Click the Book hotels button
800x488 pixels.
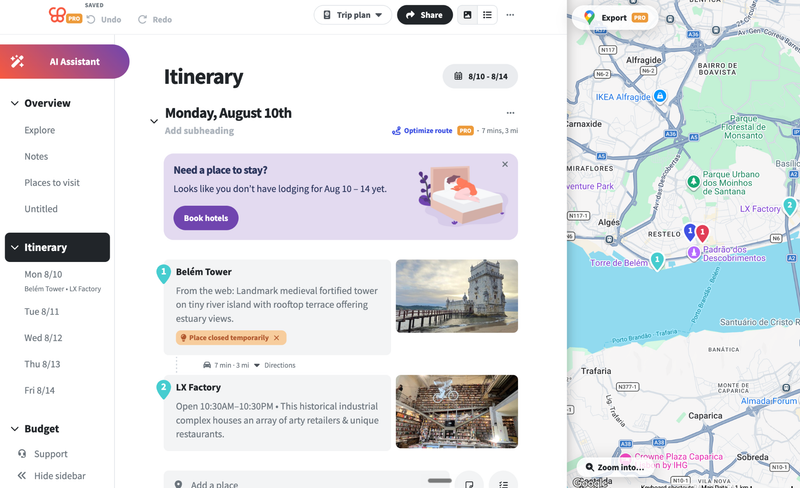click(206, 218)
